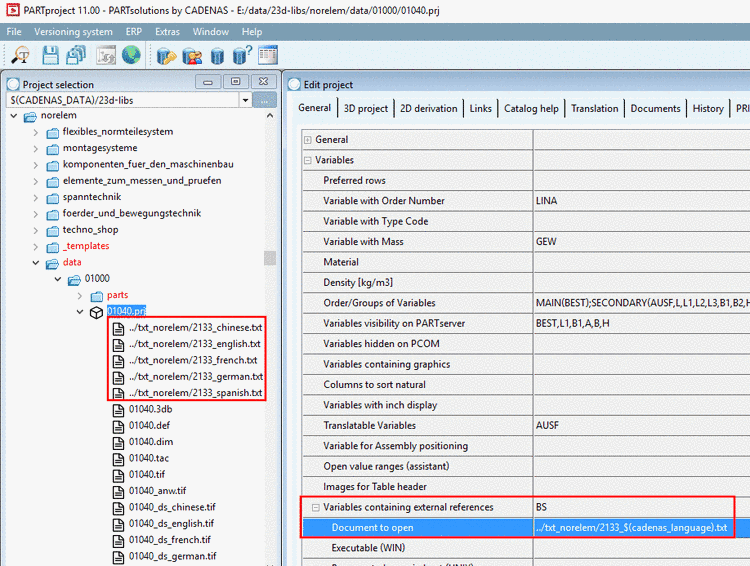The width and height of the screenshot is (750, 566).
Task: Click the single floppy disk save icon
Action: point(50,55)
